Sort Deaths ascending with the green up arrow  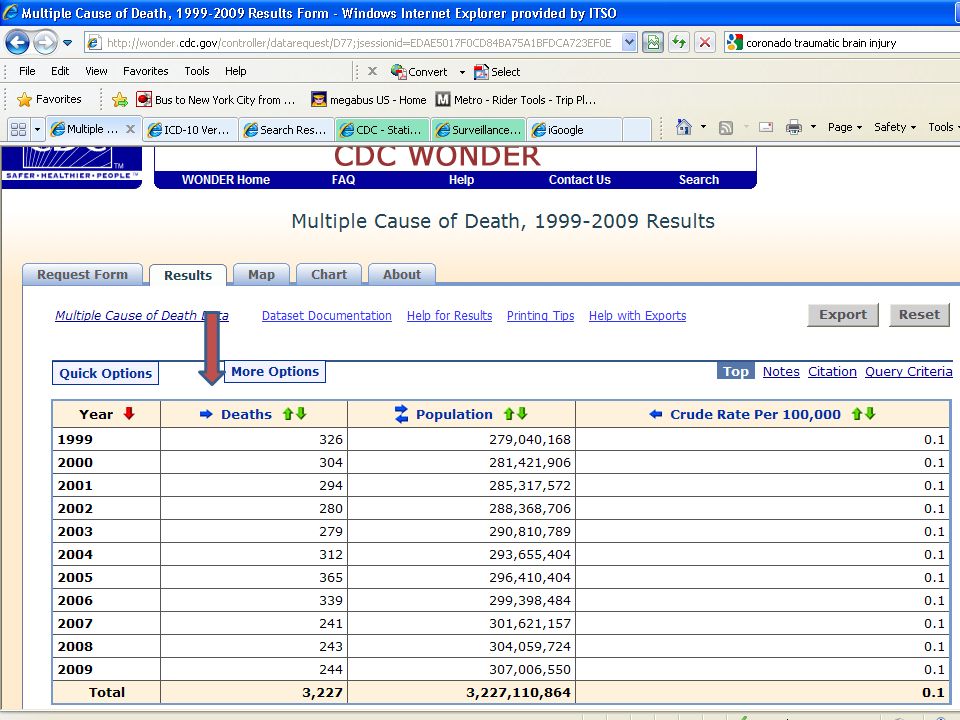(288, 414)
